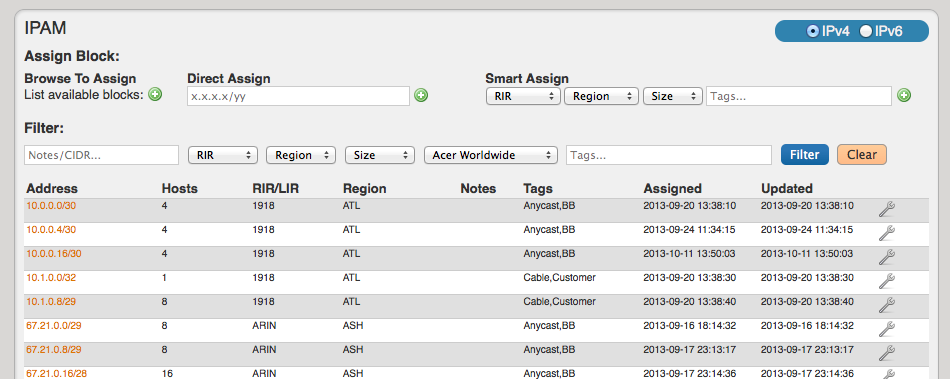Select the IPv4 radio button
This screenshot has width=950, height=379.
813,31
